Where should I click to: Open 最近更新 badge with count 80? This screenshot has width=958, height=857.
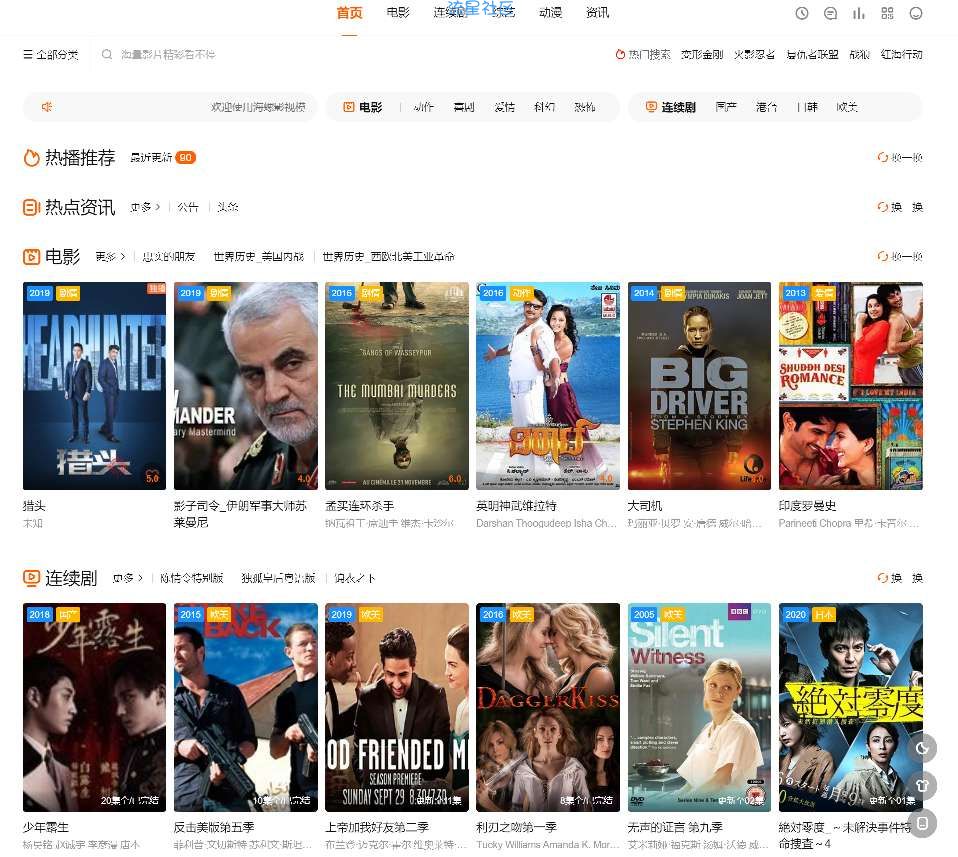pos(163,158)
